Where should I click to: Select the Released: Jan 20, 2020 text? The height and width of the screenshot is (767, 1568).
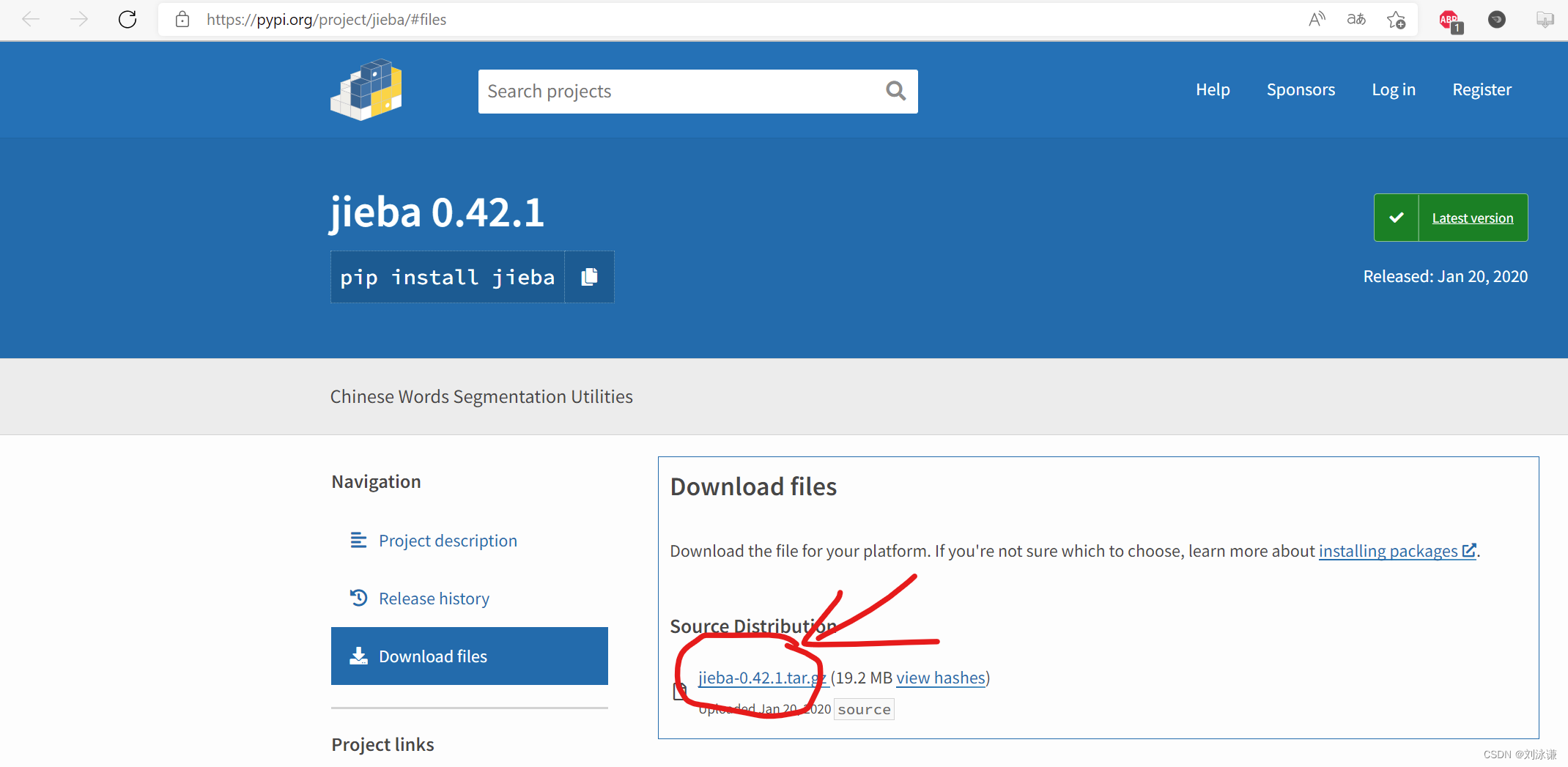coord(1445,277)
